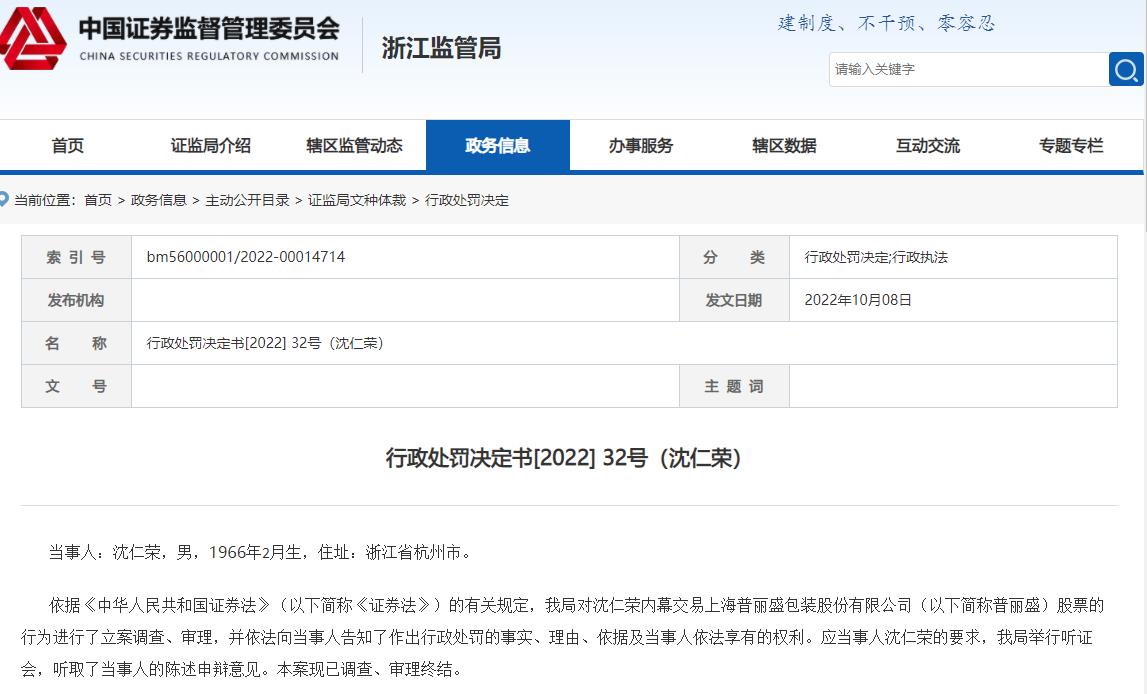1147x694 pixels.
Task: Type in the 请输入关键字 search field
Action: (967, 69)
